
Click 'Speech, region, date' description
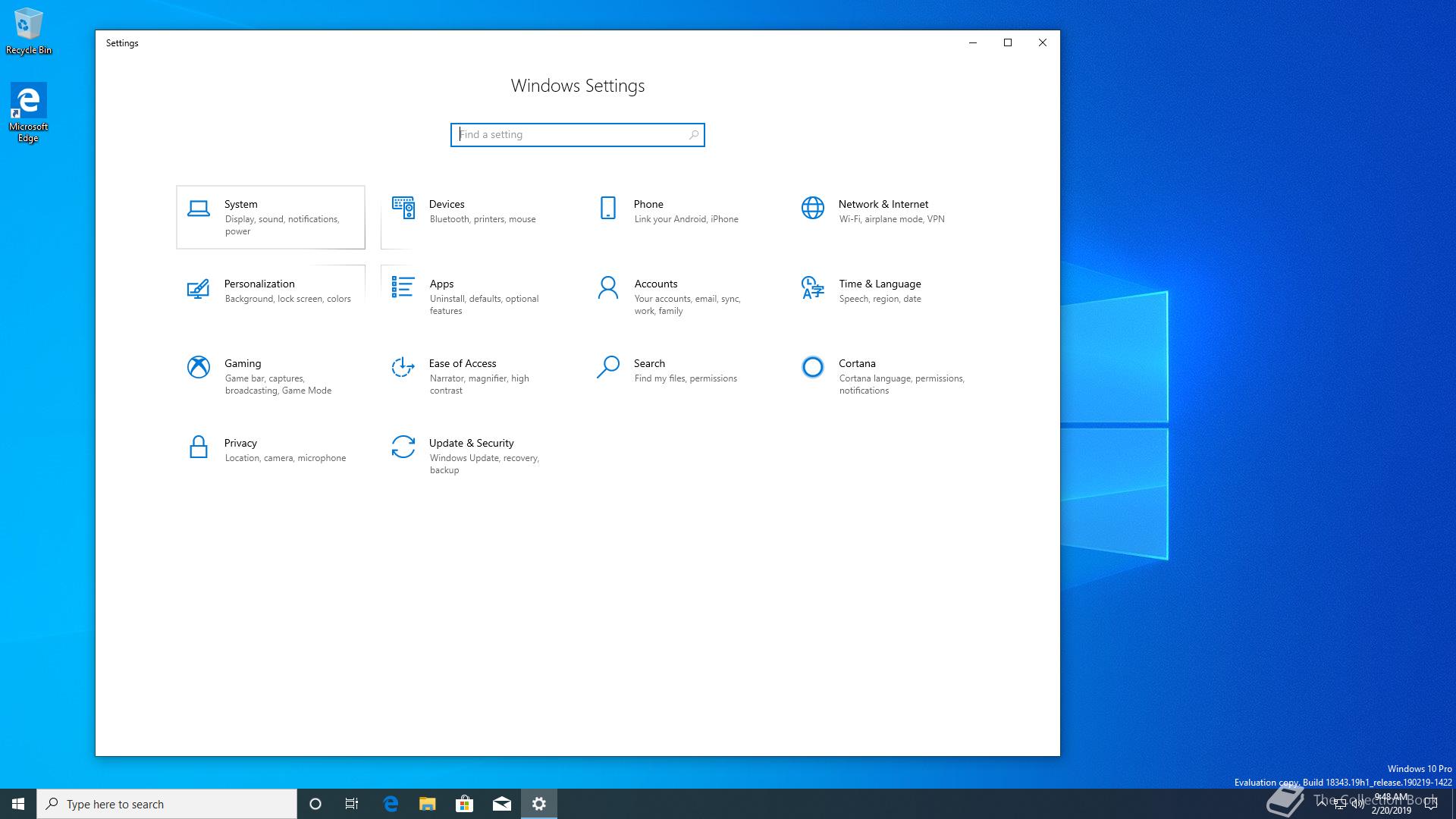880,299
